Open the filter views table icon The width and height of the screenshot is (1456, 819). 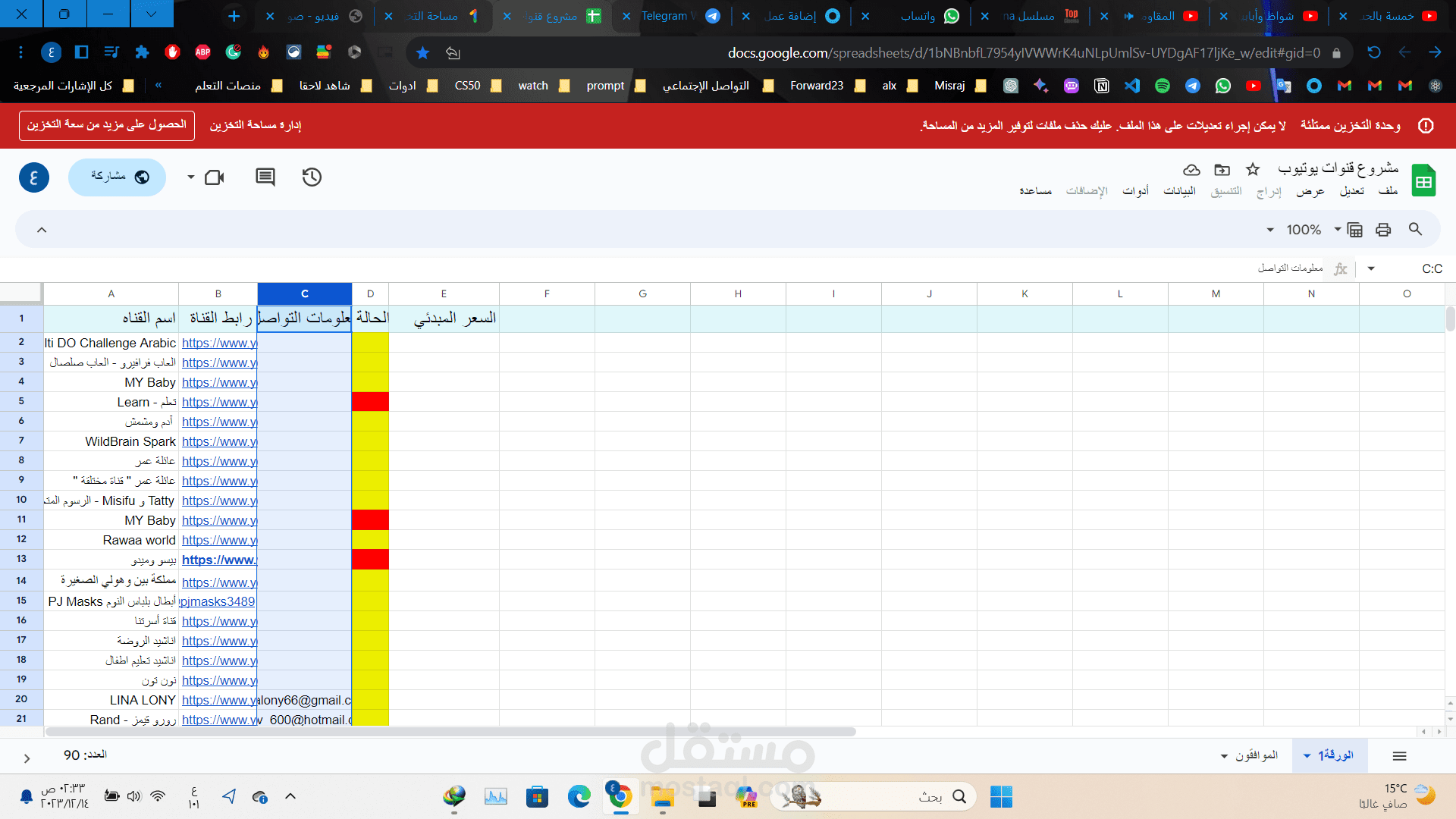click(1355, 230)
